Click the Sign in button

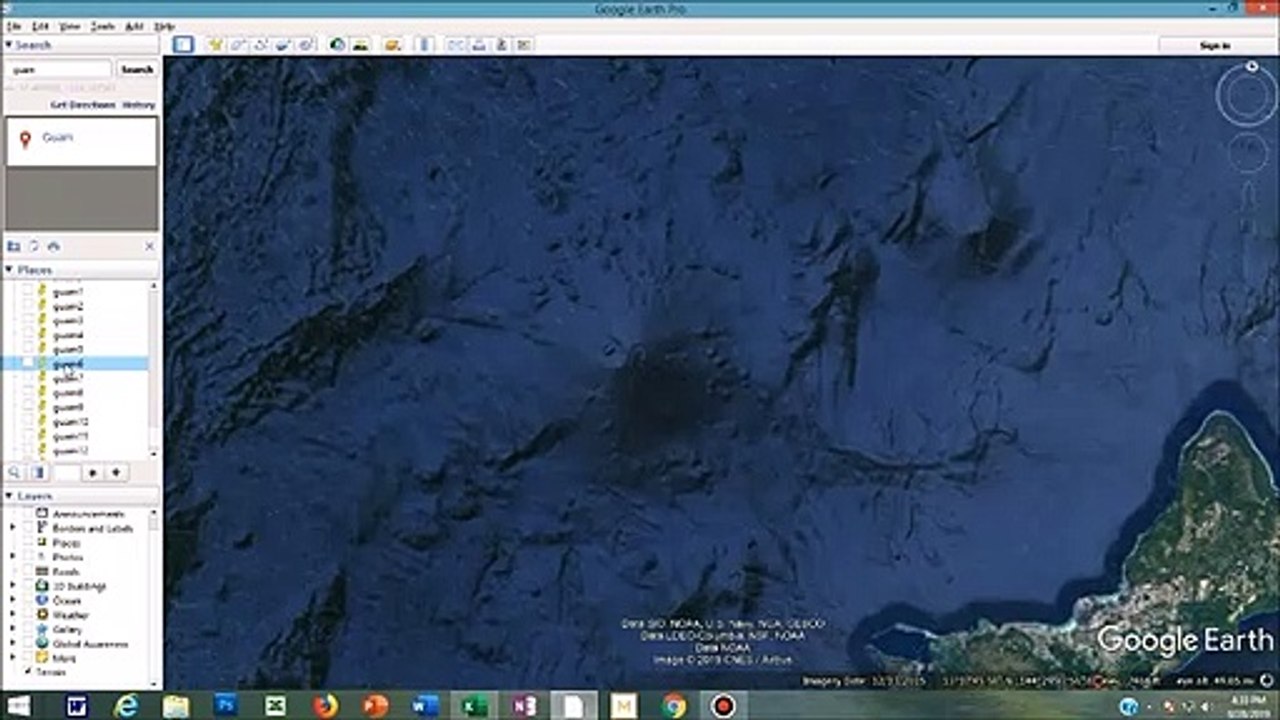(1214, 45)
